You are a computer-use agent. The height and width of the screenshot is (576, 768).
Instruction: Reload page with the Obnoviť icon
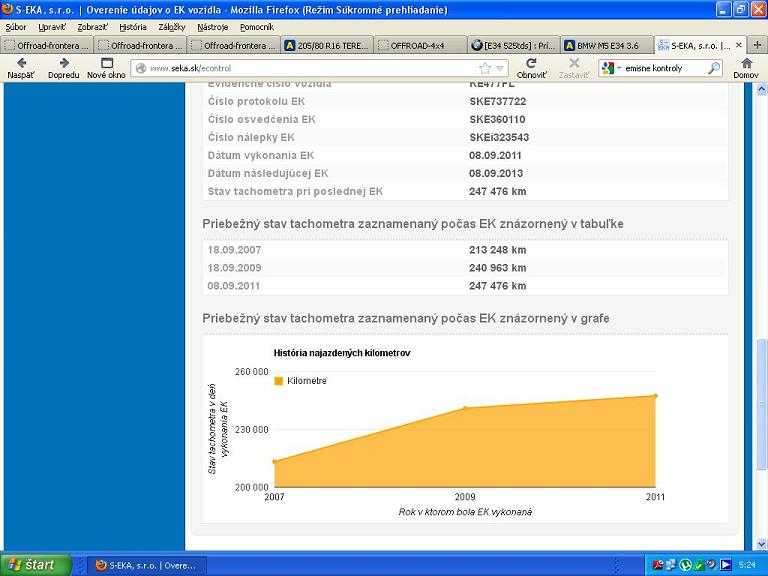[531, 68]
